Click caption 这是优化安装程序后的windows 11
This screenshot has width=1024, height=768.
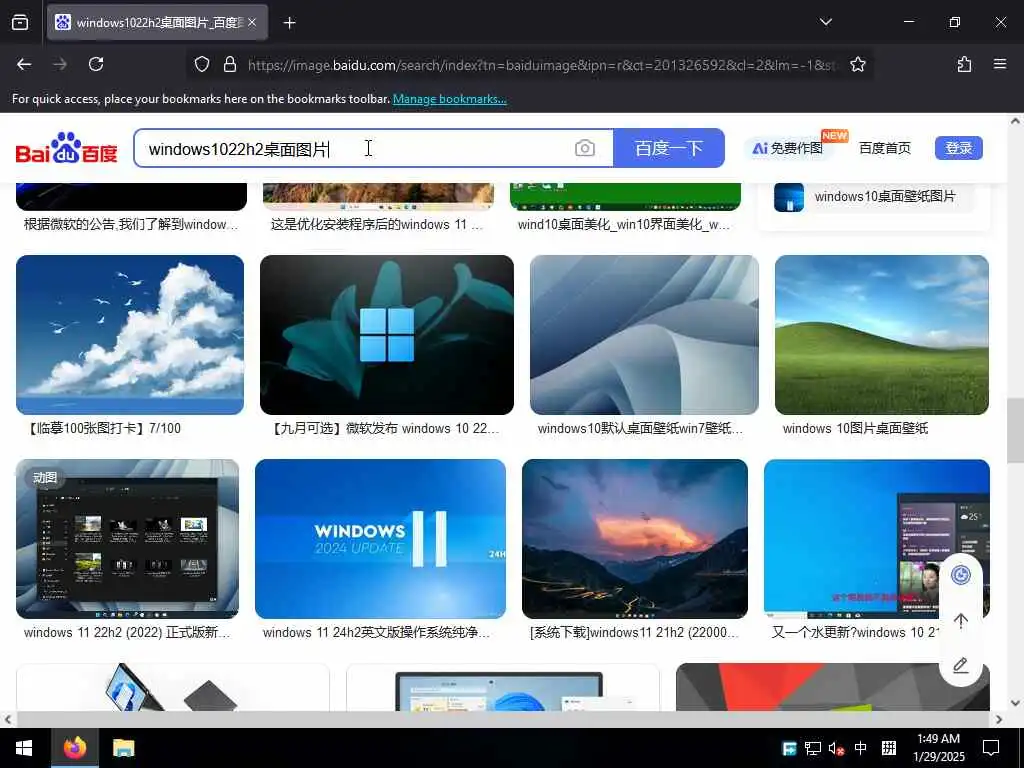(x=377, y=225)
